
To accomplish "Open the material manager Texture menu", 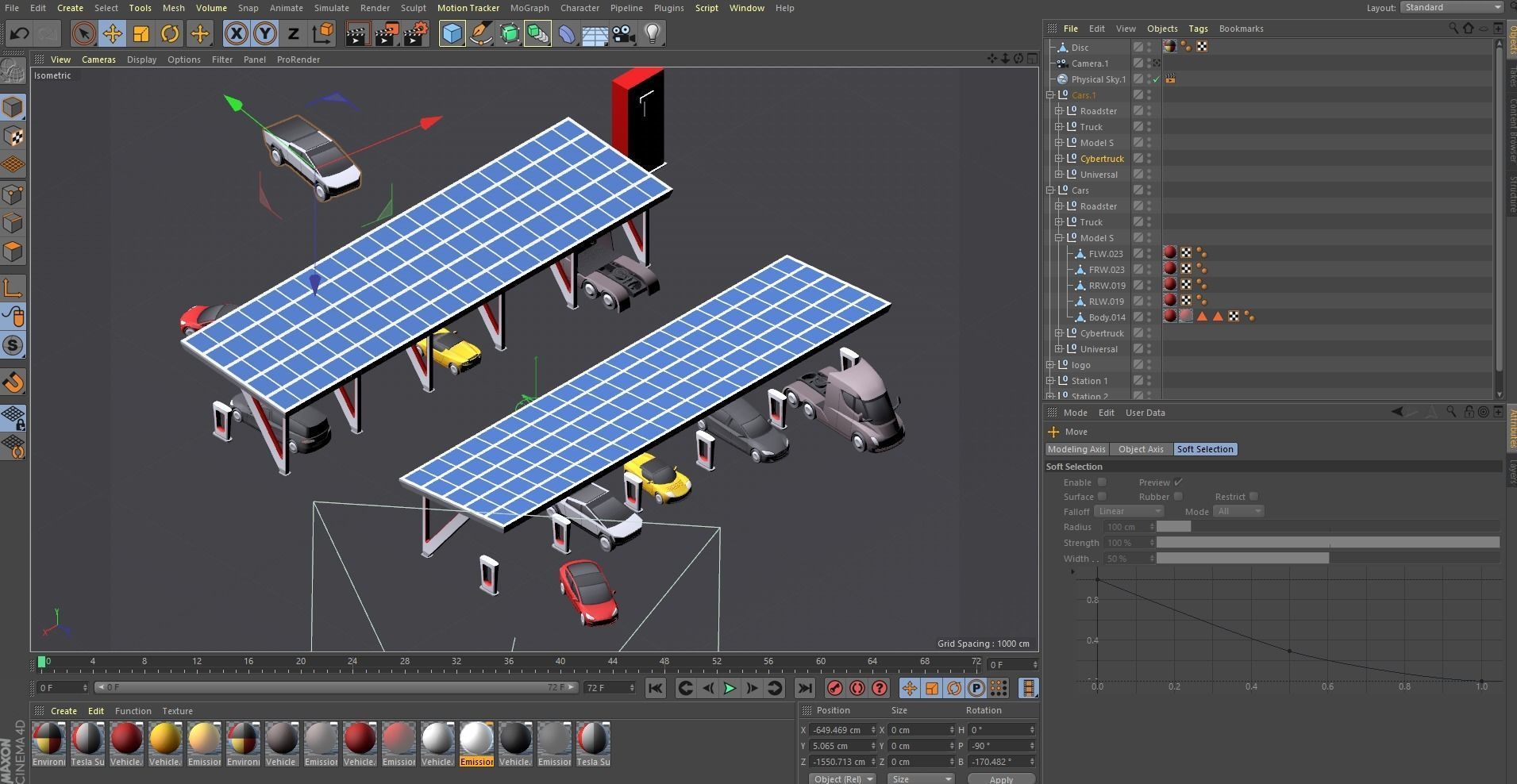I will 177,711.
